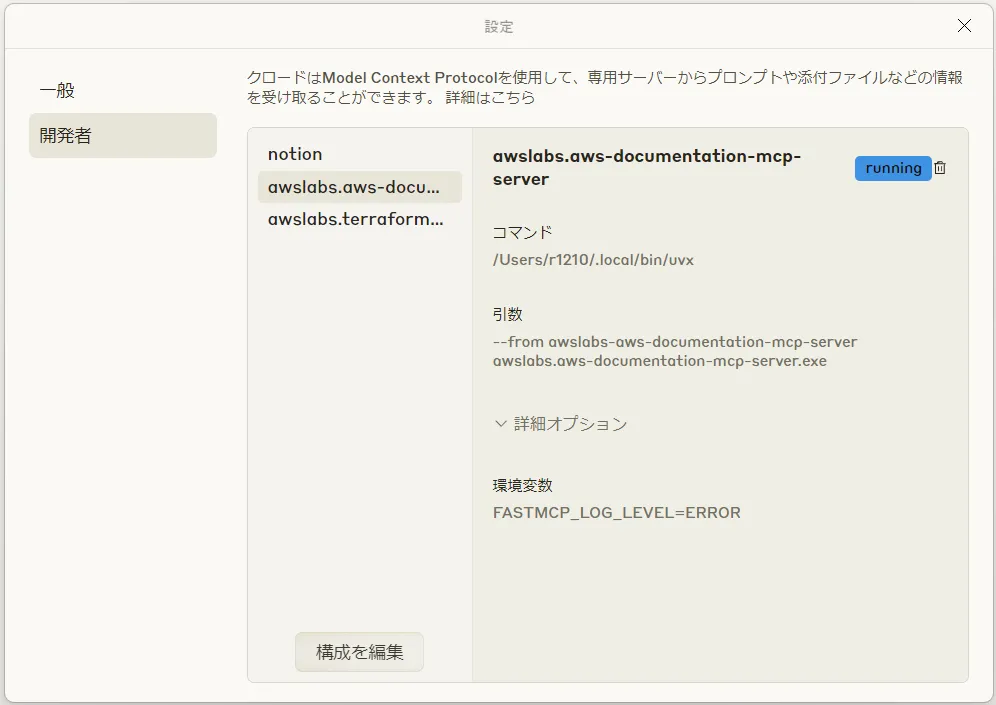Viewport: 996px width, 705px height.
Task: Select awslabs.terraform... server in list
Action: point(360,219)
